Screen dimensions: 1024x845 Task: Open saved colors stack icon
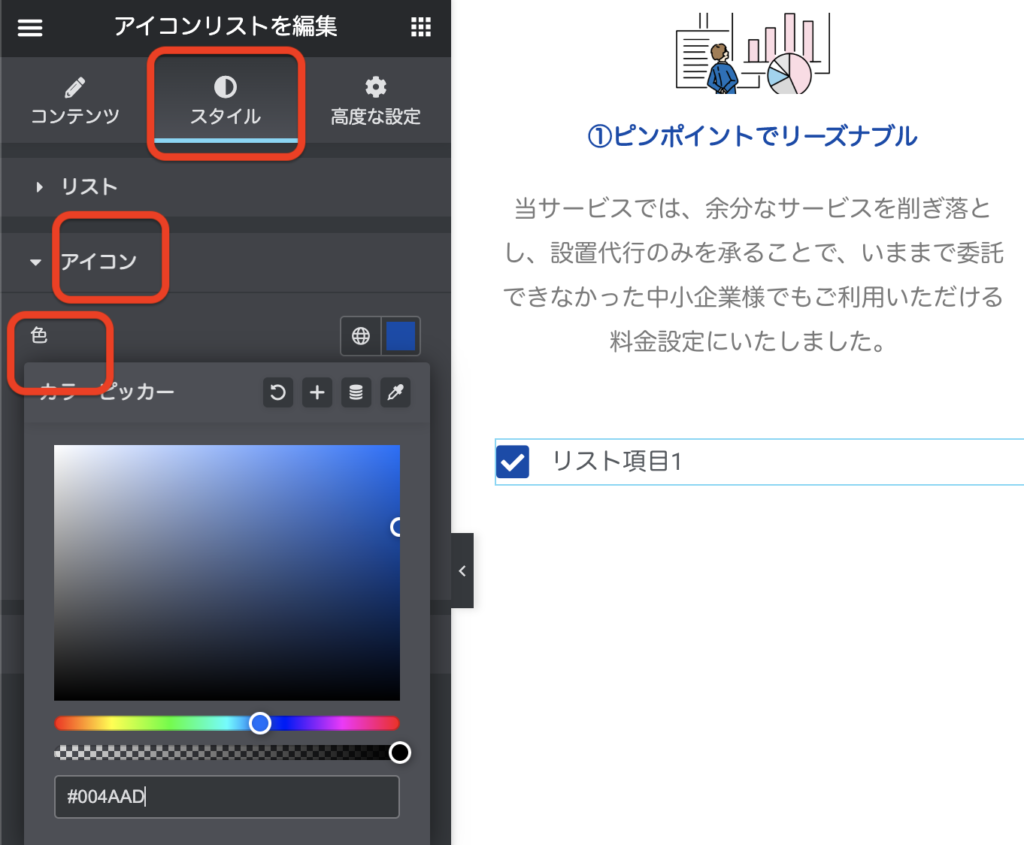(356, 392)
